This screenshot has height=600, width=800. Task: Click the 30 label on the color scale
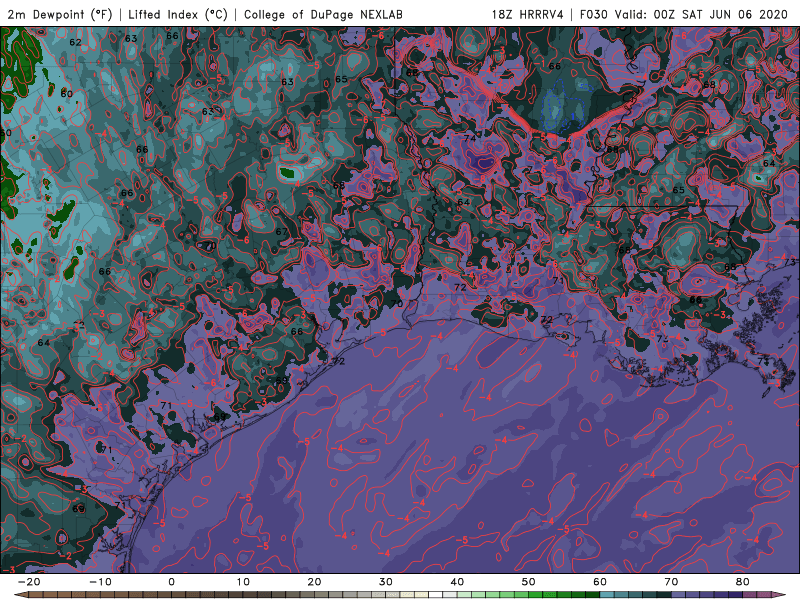pyautogui.click(x=386, y=582)
